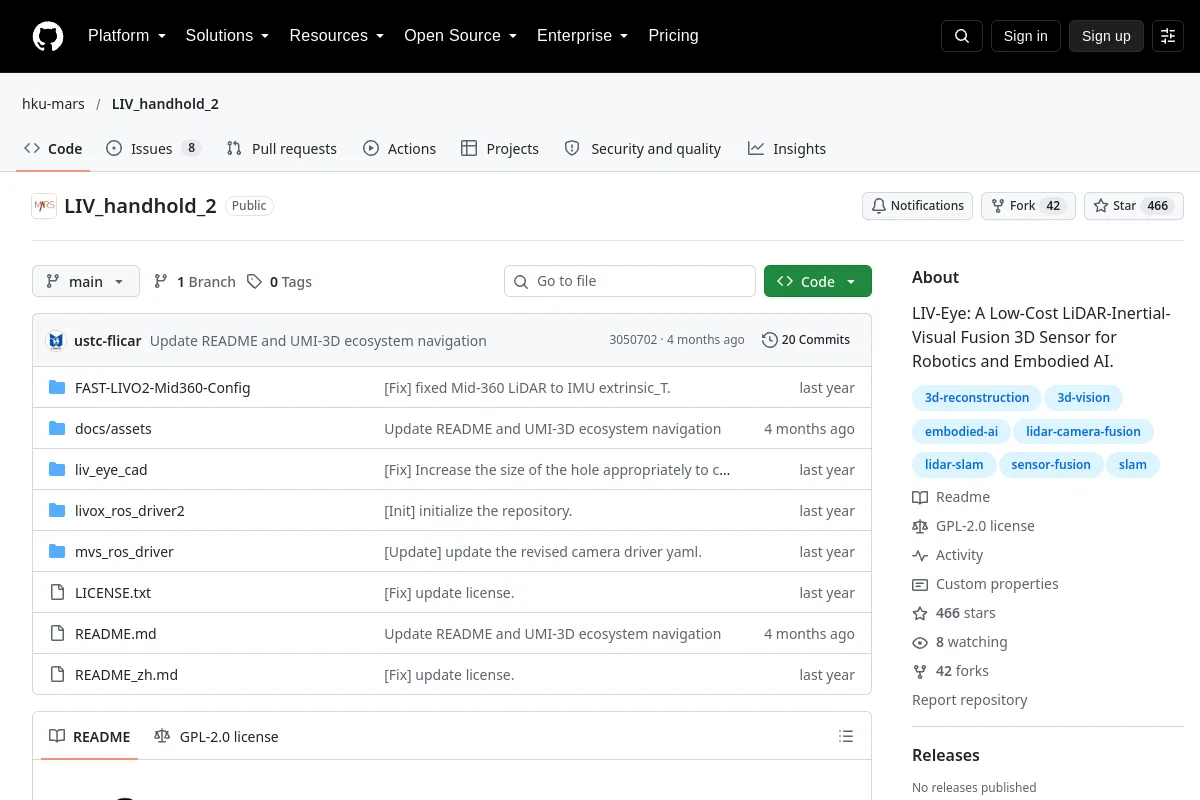Open the Actions tab
Viewport: 1200px width, 800px height.
(x=400, y=149)
